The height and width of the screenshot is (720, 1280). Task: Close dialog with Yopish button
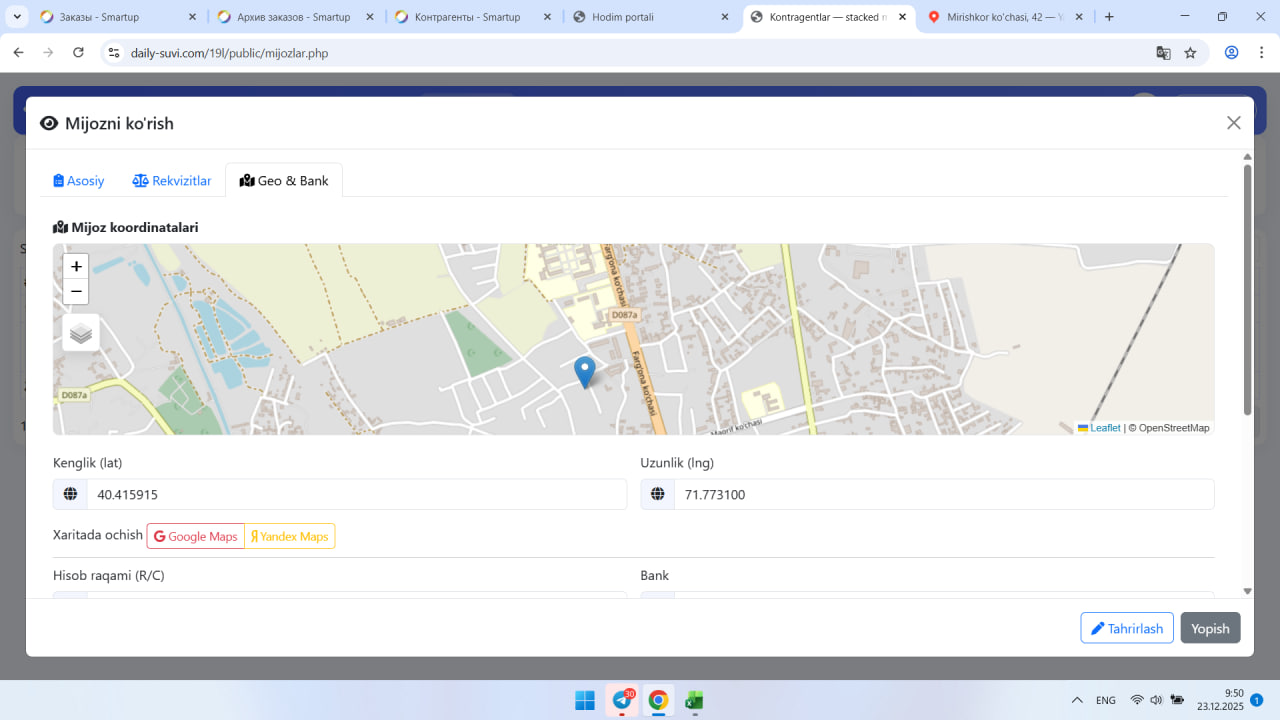click(x=1210, y=628)
